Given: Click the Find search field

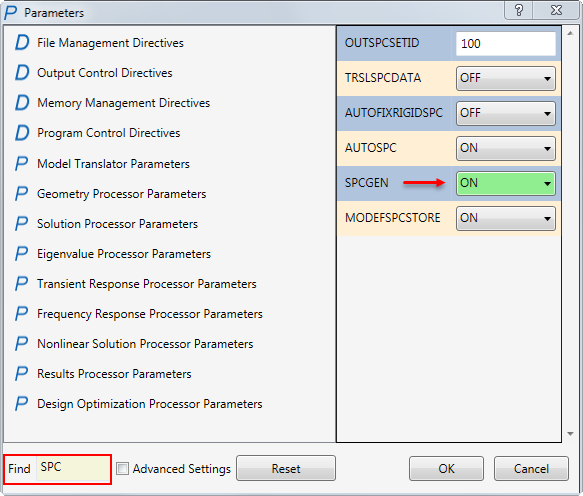Looking at the screenshot, I should tap(73, 467).
